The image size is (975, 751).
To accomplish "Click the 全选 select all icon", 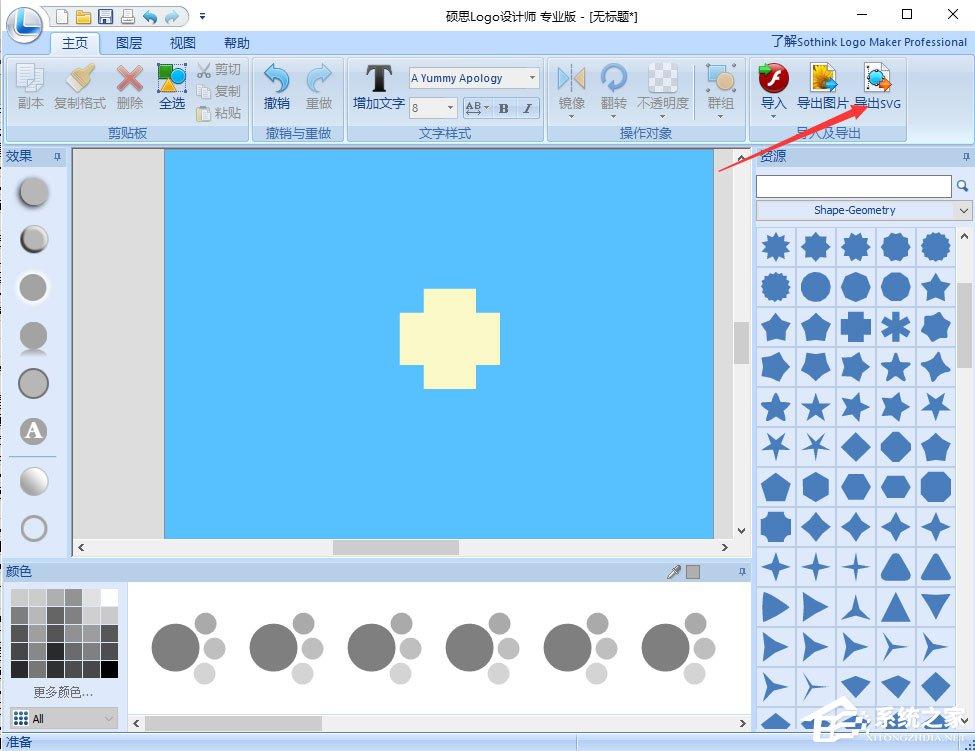I will pyautogui.click(x=172, y=78).
